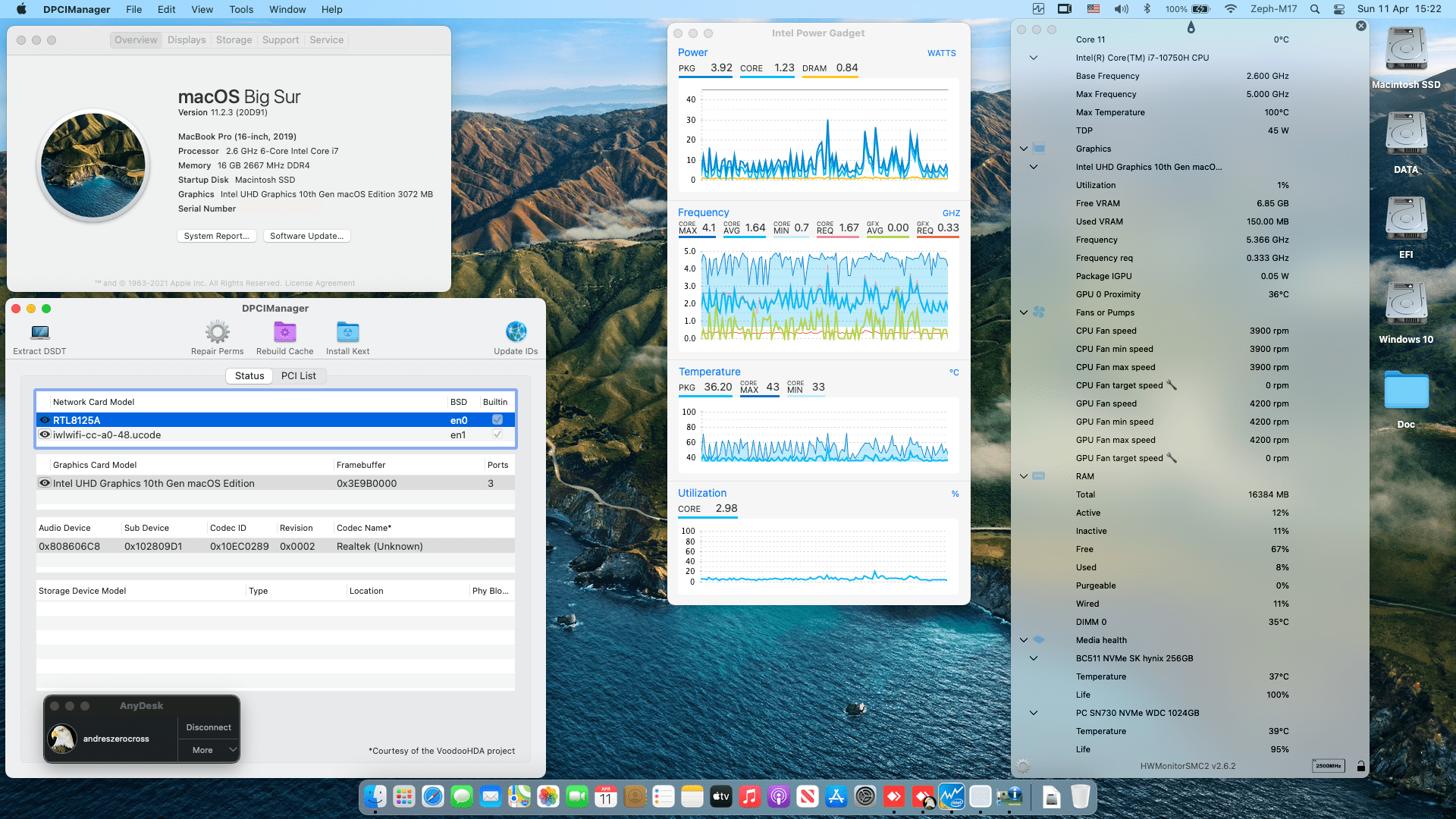
Task: Open the License Agreement link
Action: click(x=319, y=284)
